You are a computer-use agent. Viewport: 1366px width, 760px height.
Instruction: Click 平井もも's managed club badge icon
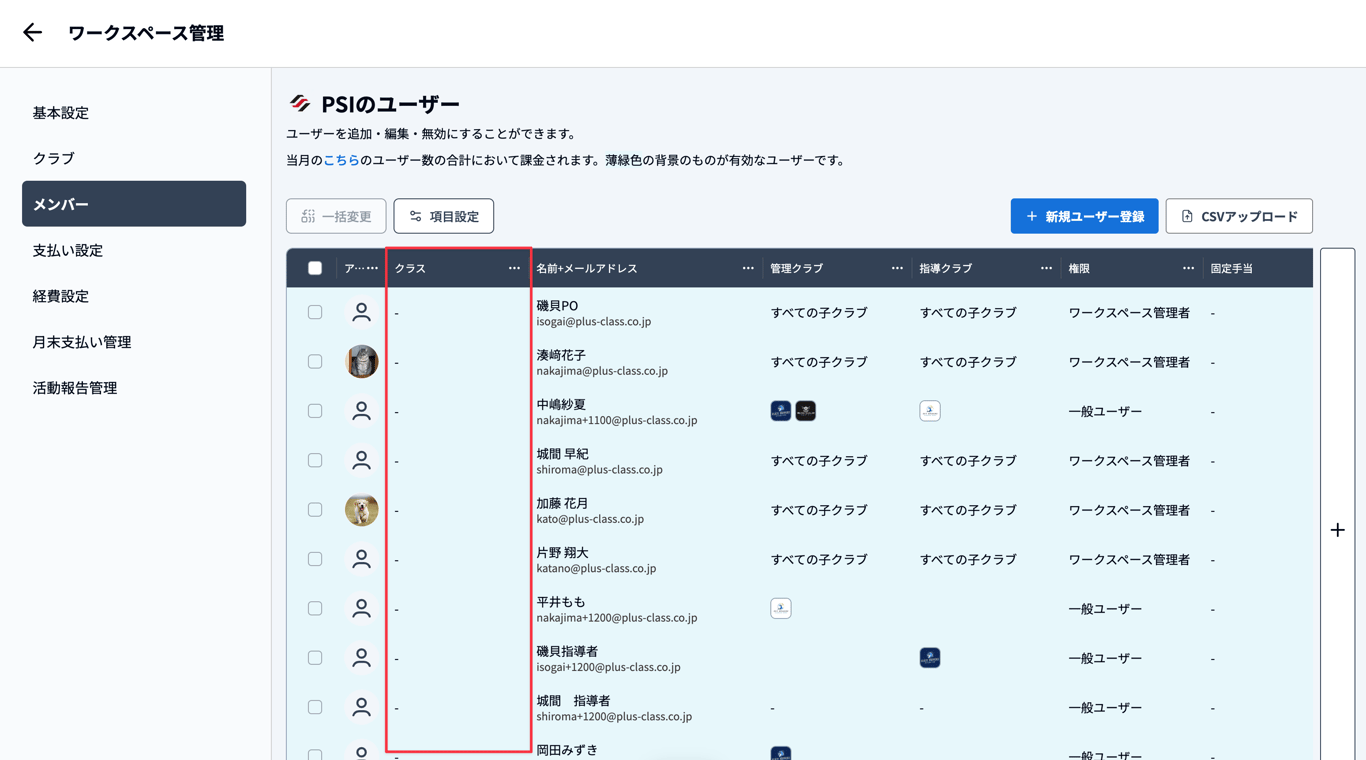781,608
